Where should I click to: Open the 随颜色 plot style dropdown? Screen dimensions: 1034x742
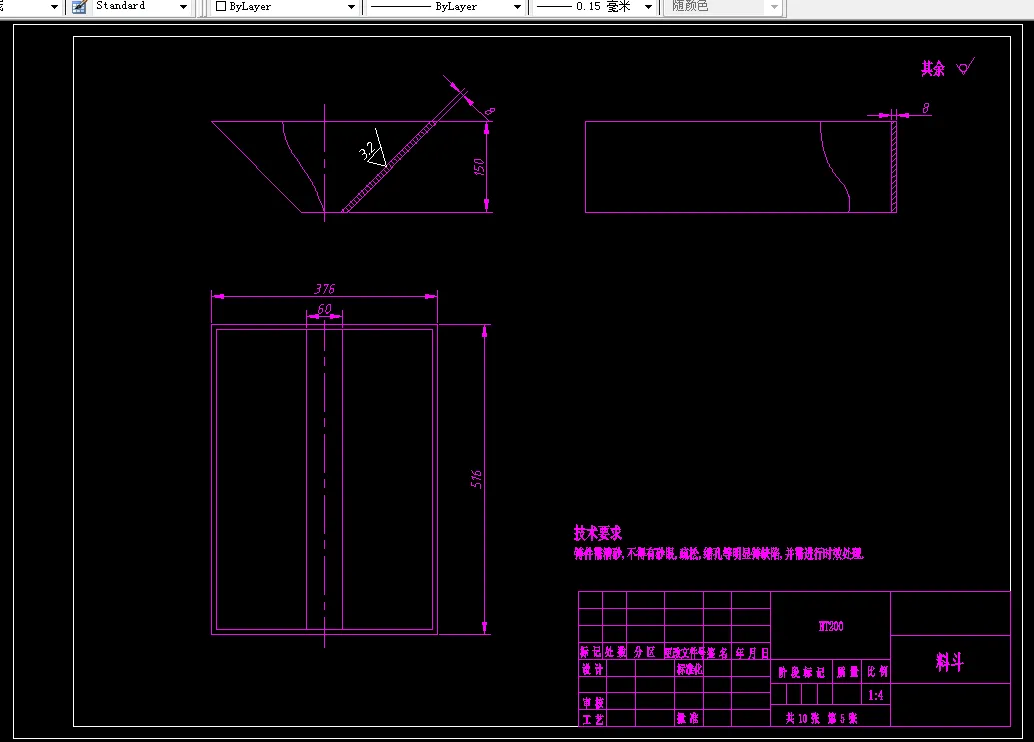(x=774, y=7)
